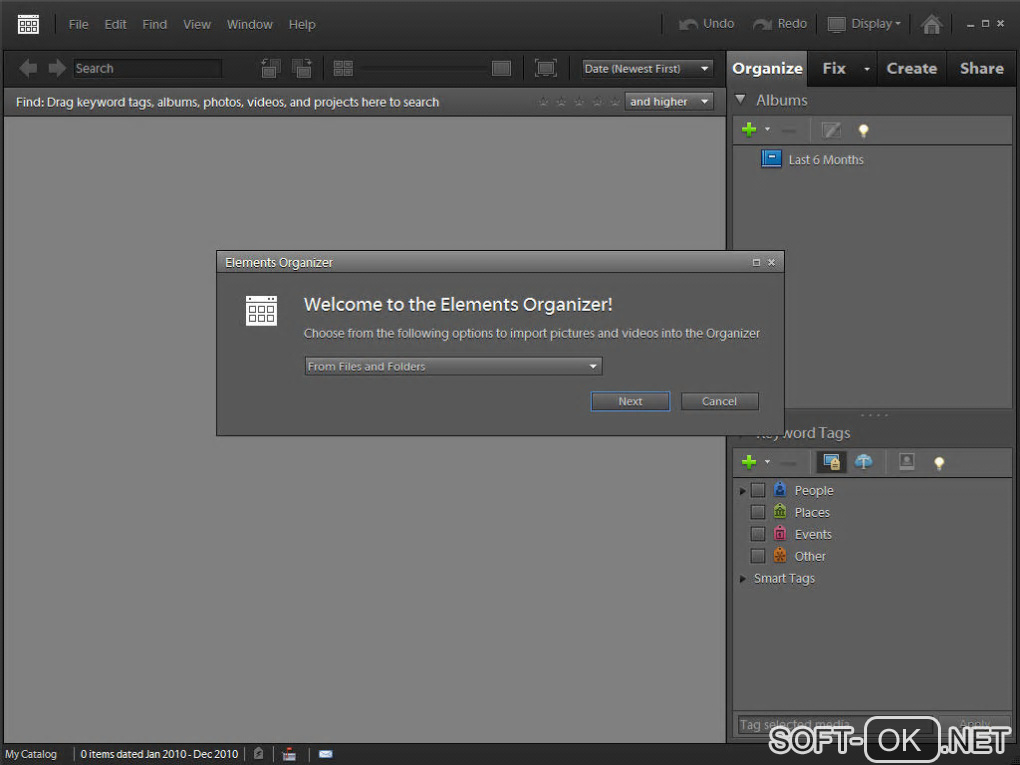The width and height of the screenshot is (1020, 765).
Task: Go back to the previous view
Action: pyautogui.click(x=28, y=68)
